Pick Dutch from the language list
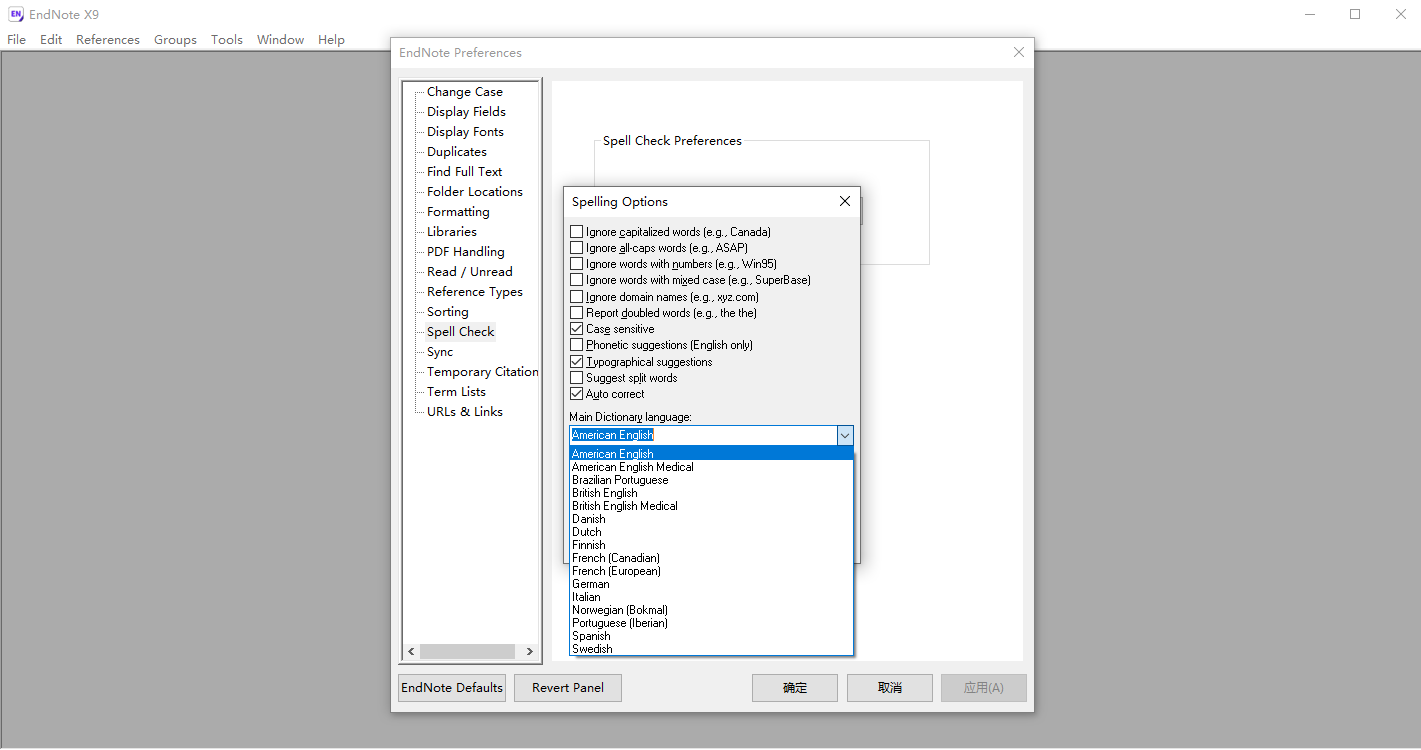The image size is (1421, 750). coord(711,532)
